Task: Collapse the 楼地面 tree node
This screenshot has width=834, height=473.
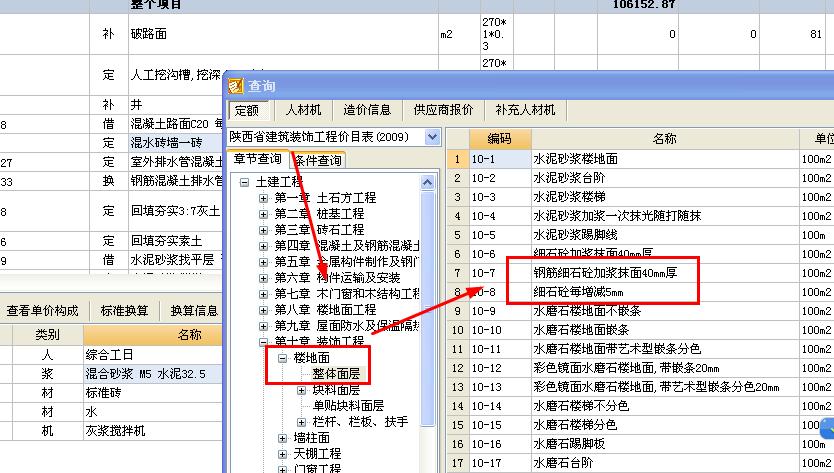Action: [x=282, y=358]
